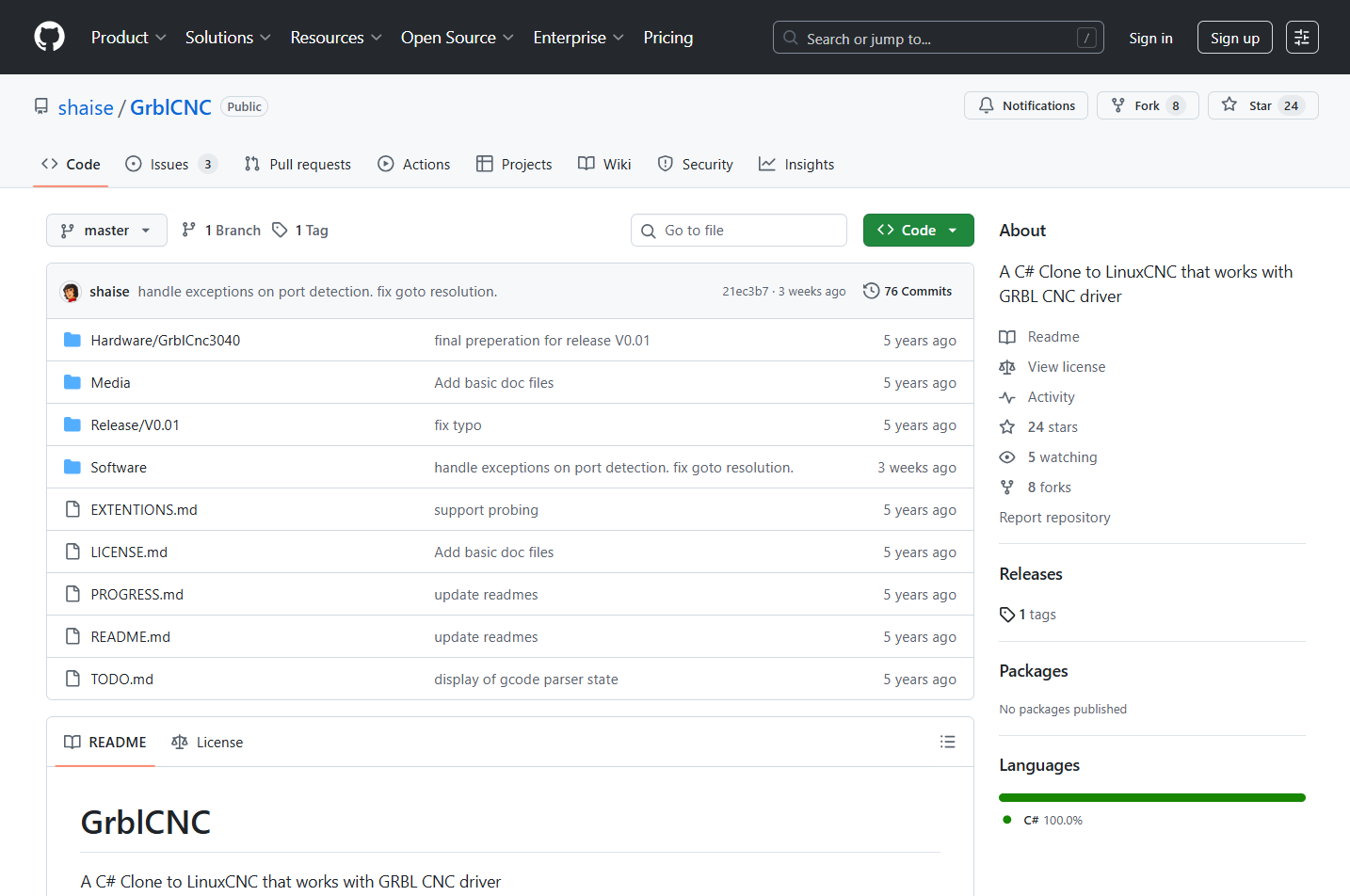Click the shaise owner link in repository title
Image resolution: width=1350 pixels, height=896 pixels.
point(86,107)
